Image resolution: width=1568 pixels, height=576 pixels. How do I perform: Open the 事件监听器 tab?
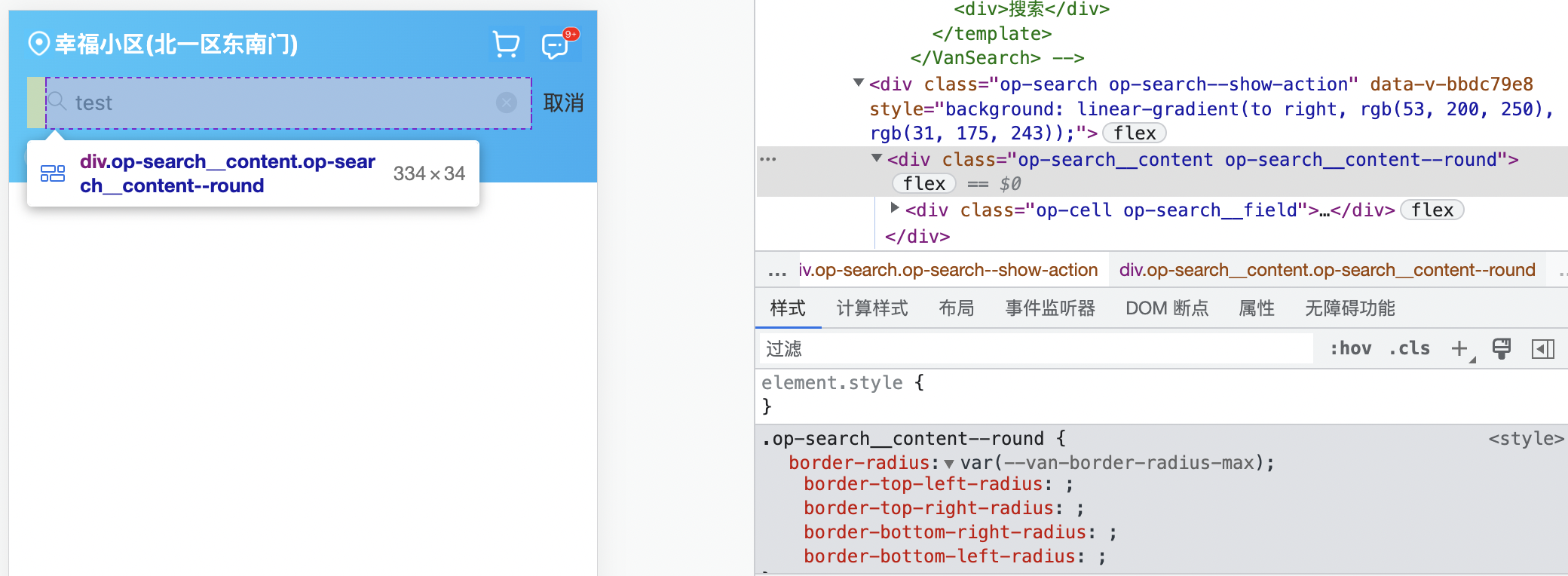click(x=1050, y=308)
